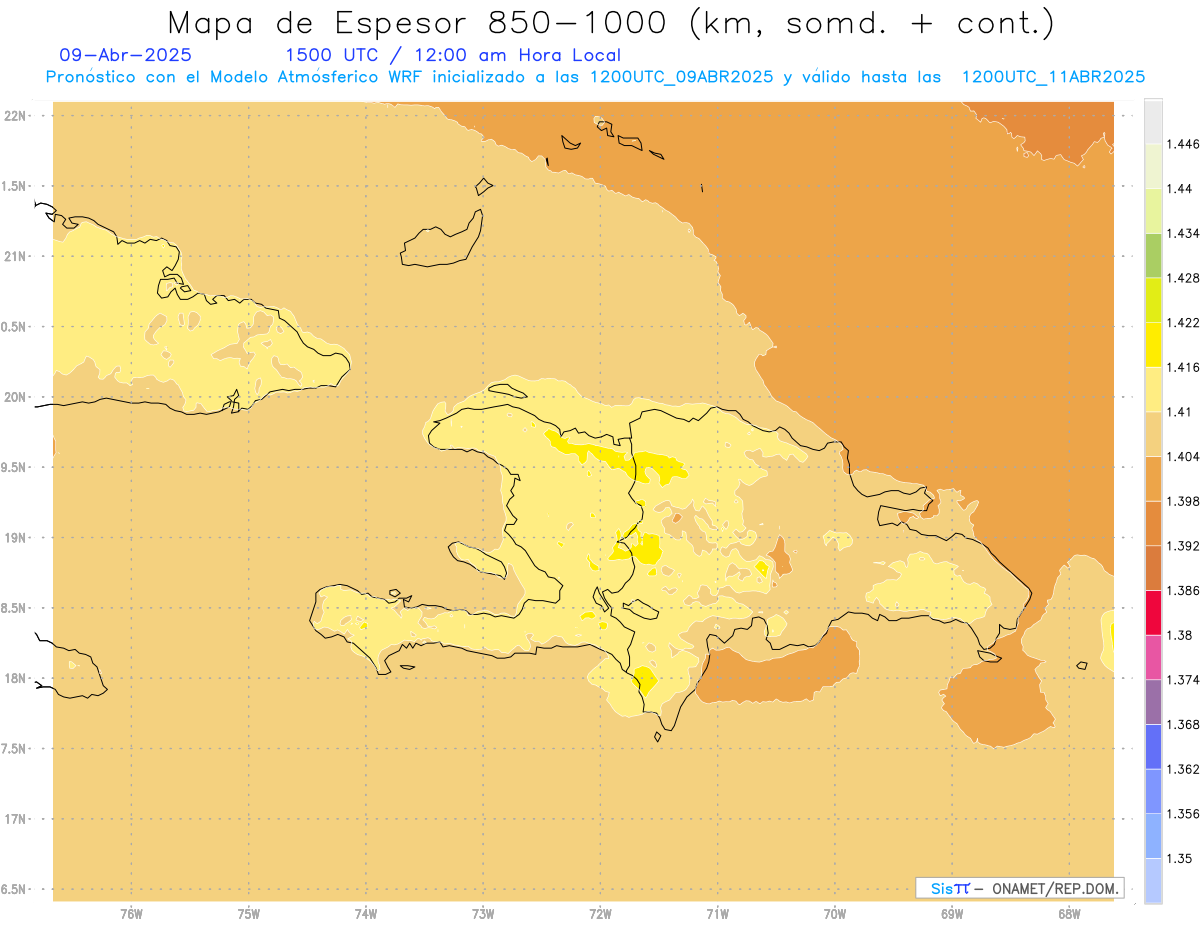
Task: Select the purple legend swatch between 1.368 and 1.374
Action: pos(1153,702)
